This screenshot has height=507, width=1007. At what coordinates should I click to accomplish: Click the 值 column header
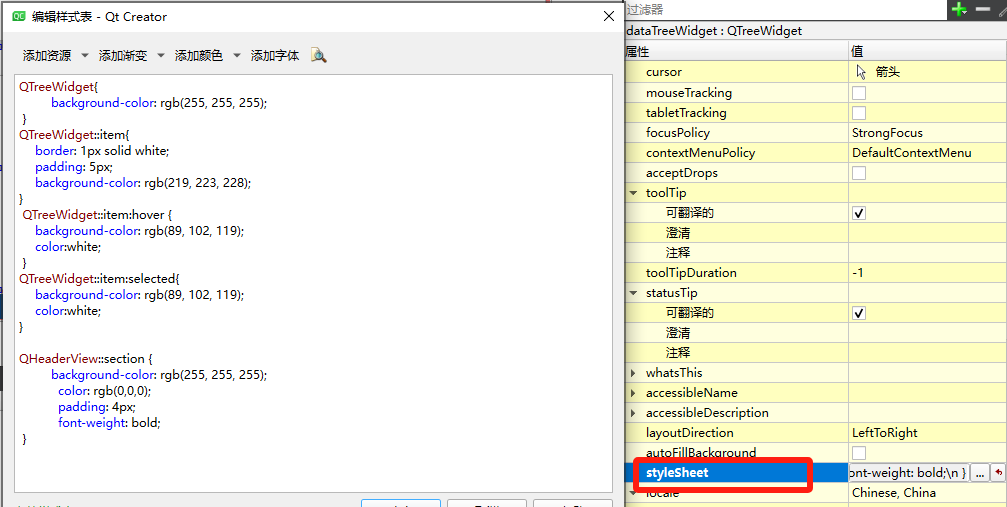[x=927, y=51]
